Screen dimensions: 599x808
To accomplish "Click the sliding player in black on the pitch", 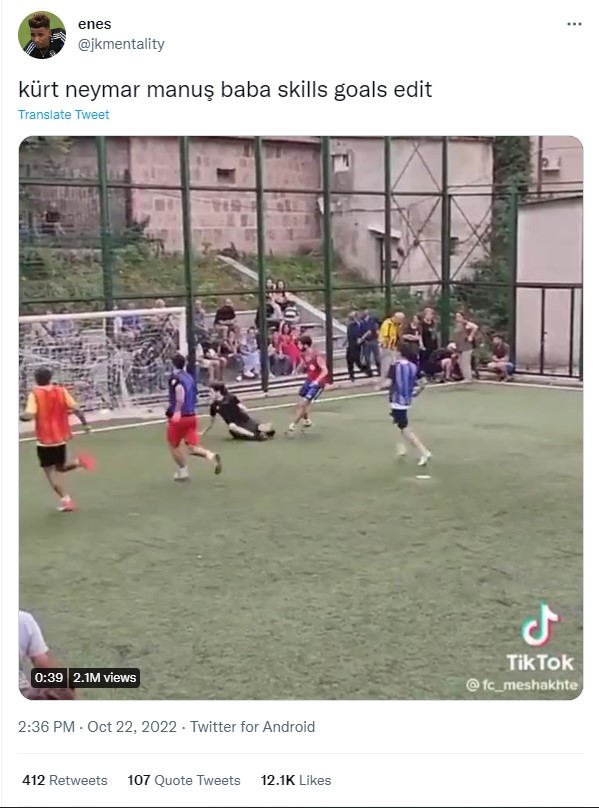I will coord(237,412).
